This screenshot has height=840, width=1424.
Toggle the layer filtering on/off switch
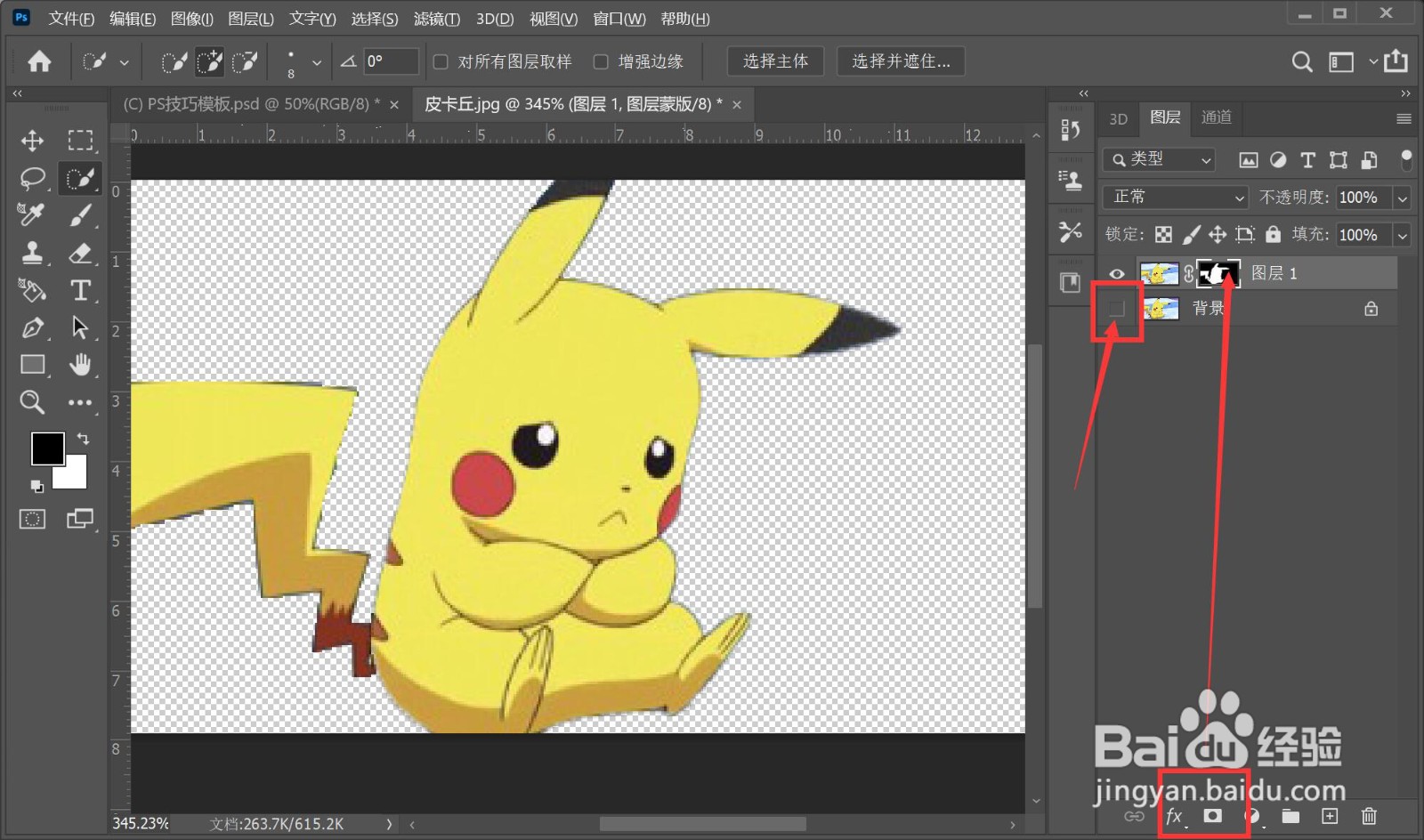[x=1406, y=159]
